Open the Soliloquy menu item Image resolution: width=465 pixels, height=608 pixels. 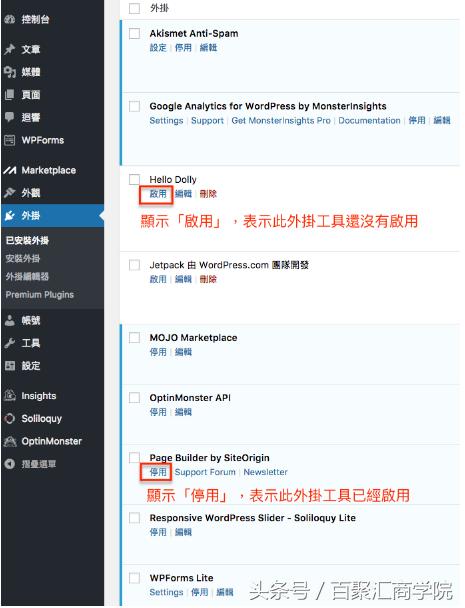(41, 418)
